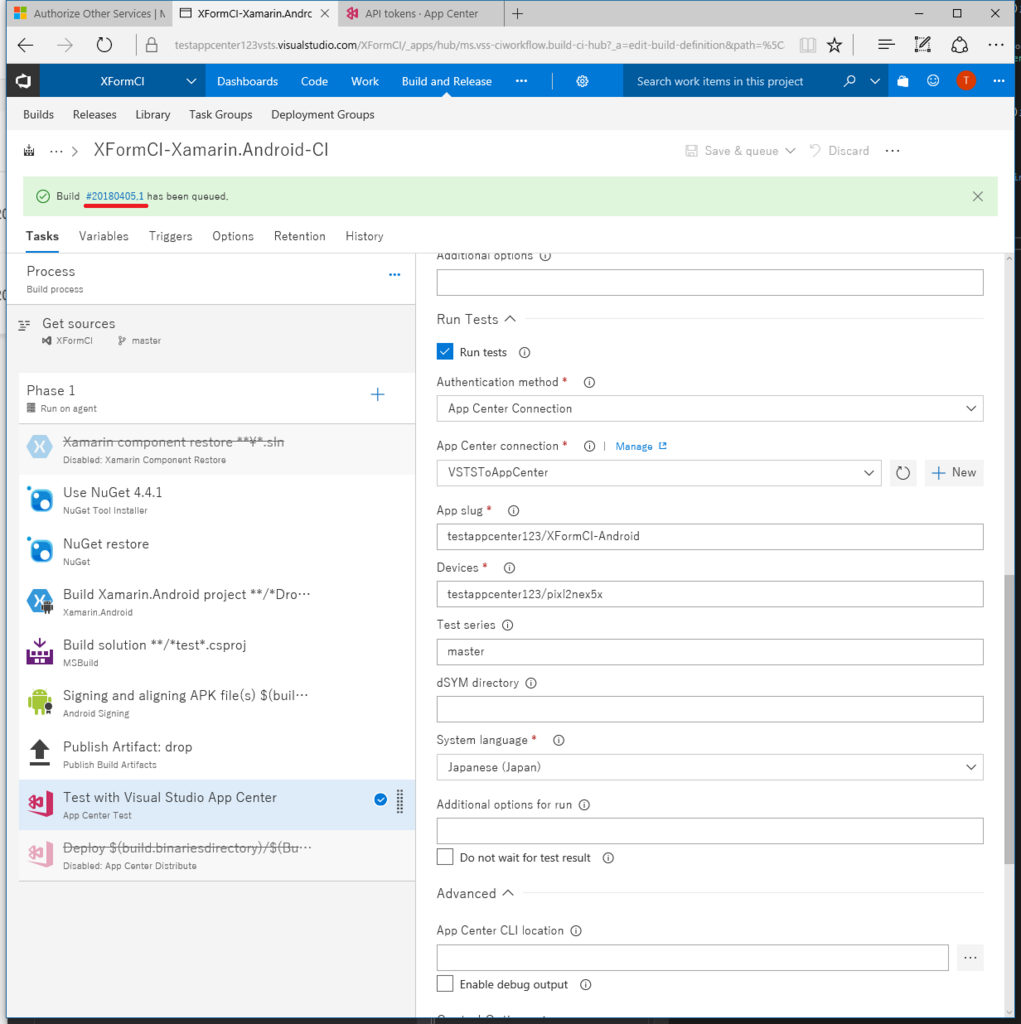Click info icon beside App slug
This screenshot has width=1021, height=1024.
click(513, 511)
